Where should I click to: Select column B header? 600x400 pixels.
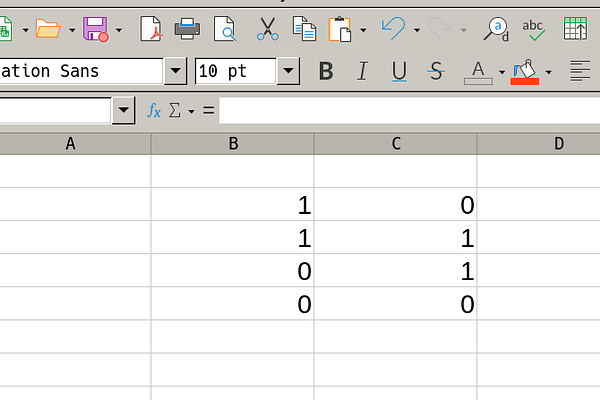(x=232, y=144)
